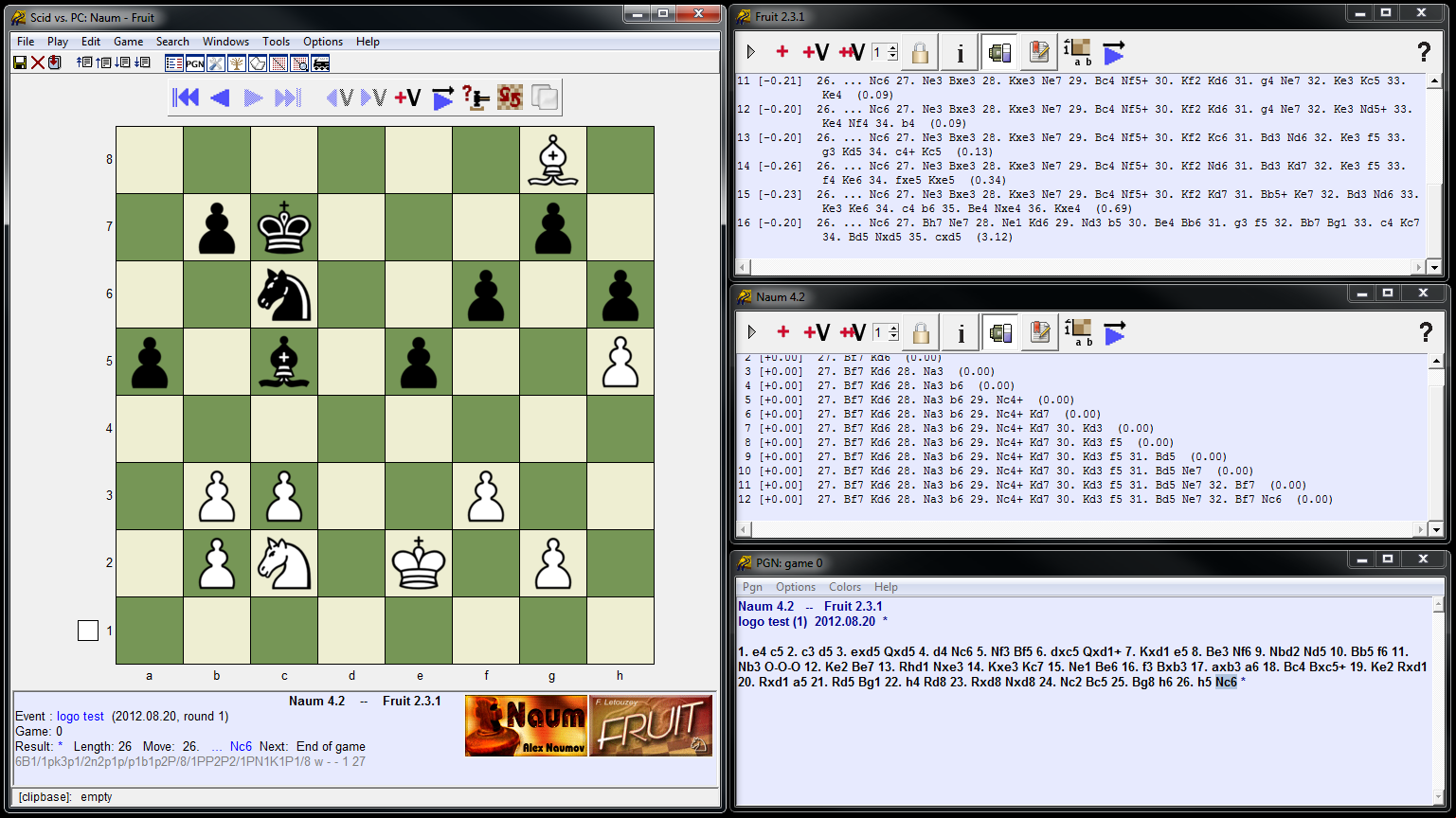This screenshot has width=1456, height=818.
Task: Toggle engine info in Fruit 2.3.1 window
Action: point(960,53)
